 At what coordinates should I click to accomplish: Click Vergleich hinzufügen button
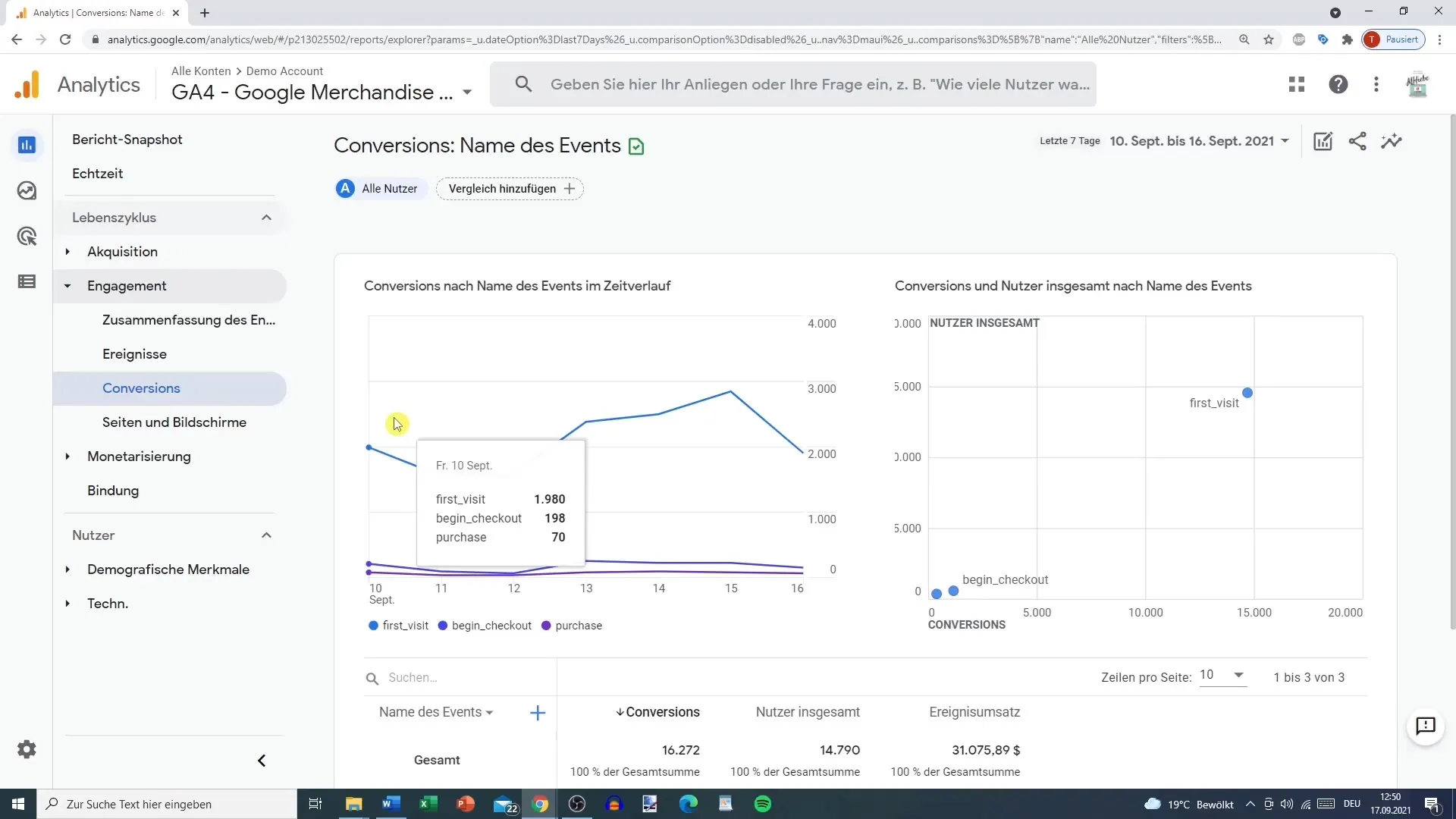[x=510, y=189]
